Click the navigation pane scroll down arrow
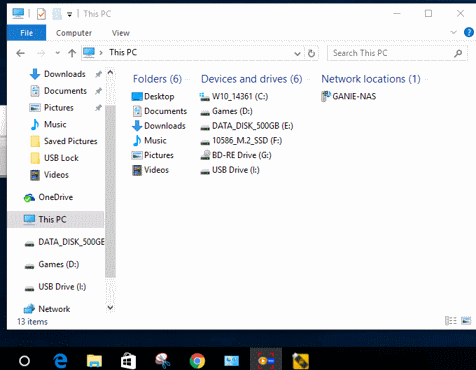The image size is (476, 370). pos(110,308)
